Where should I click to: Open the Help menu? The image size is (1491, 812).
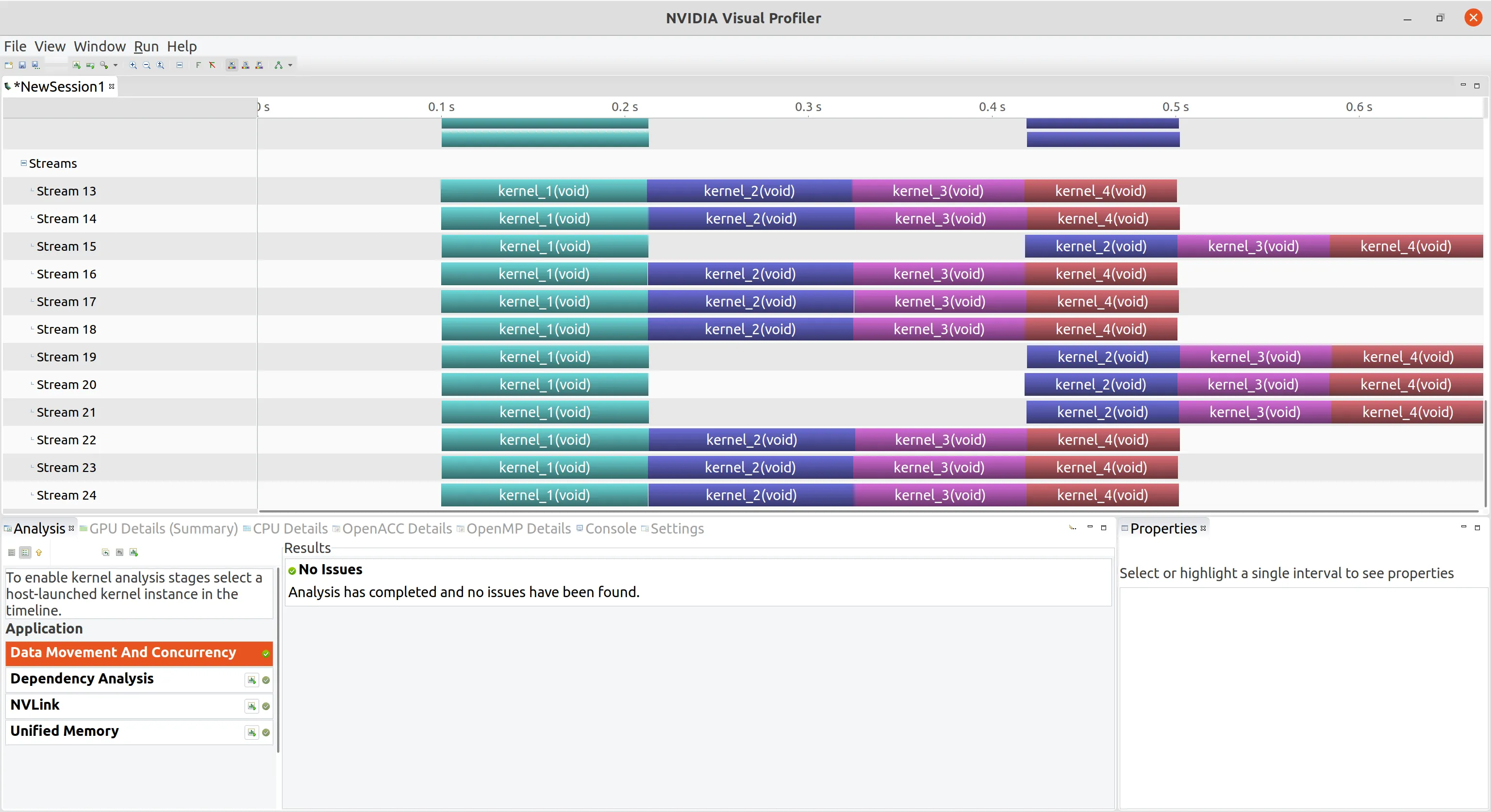coord(182,46)
